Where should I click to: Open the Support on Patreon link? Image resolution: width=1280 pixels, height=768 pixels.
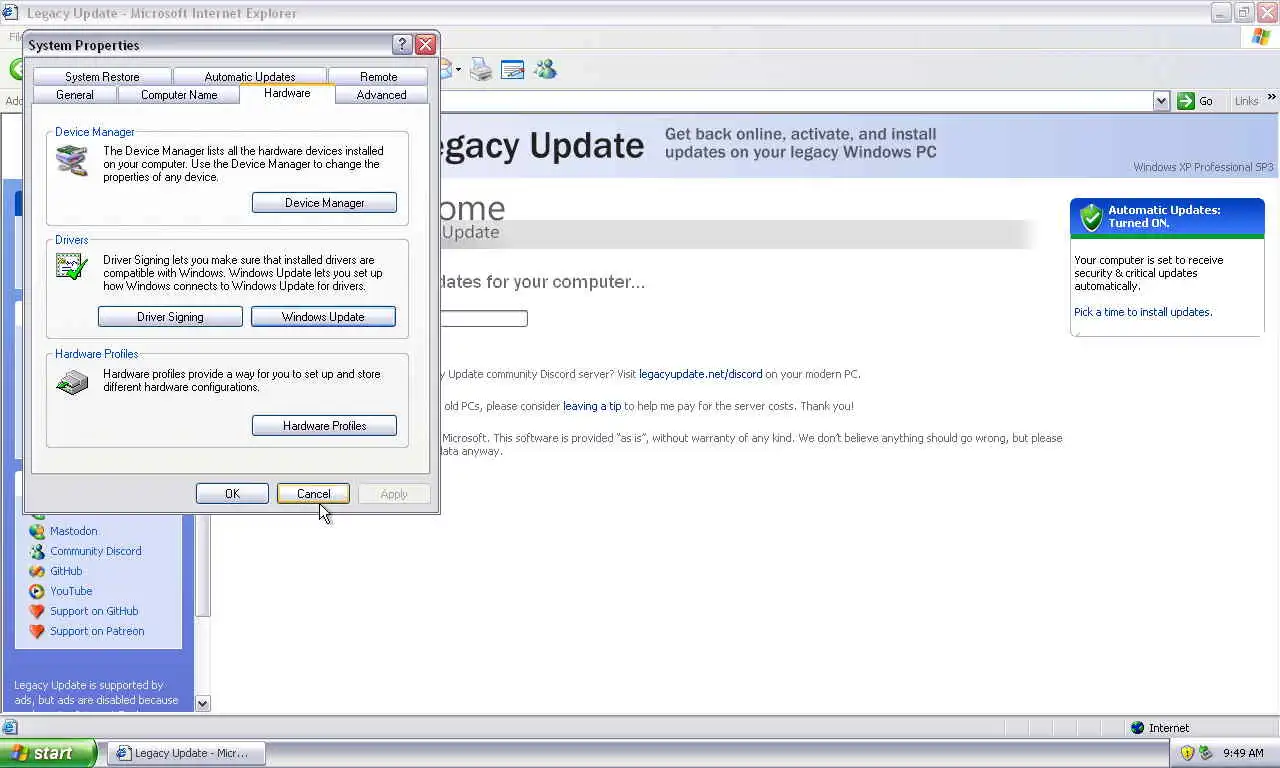click(97, 631)
